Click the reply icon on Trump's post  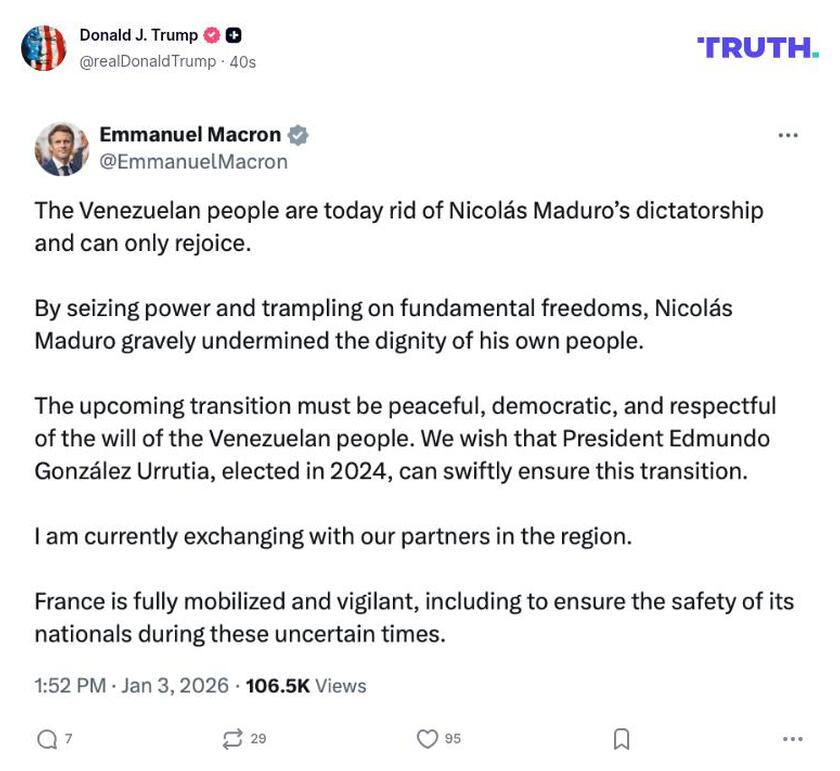45,739
